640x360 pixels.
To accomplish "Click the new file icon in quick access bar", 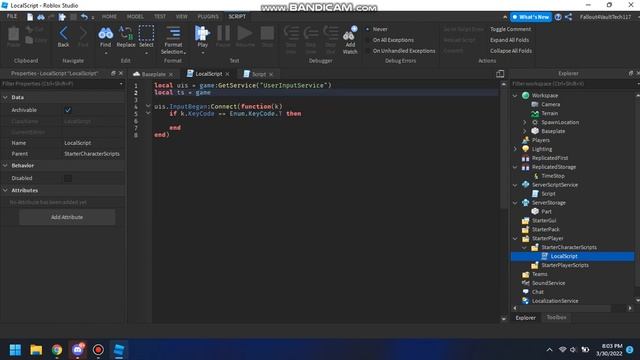I will tap(30, 17).
